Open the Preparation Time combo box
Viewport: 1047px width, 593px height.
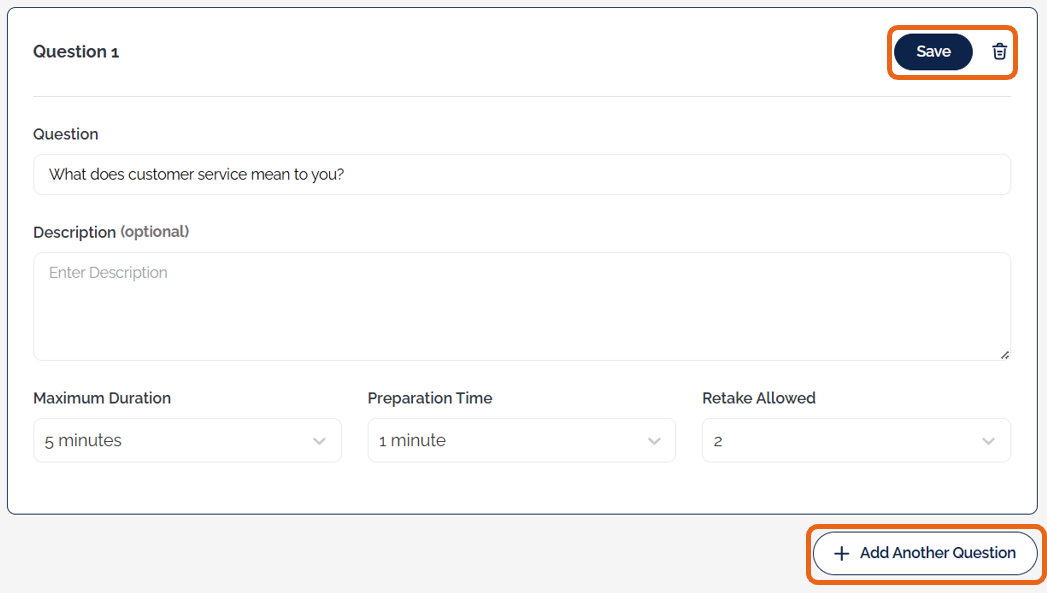click(x=521, y=440)
